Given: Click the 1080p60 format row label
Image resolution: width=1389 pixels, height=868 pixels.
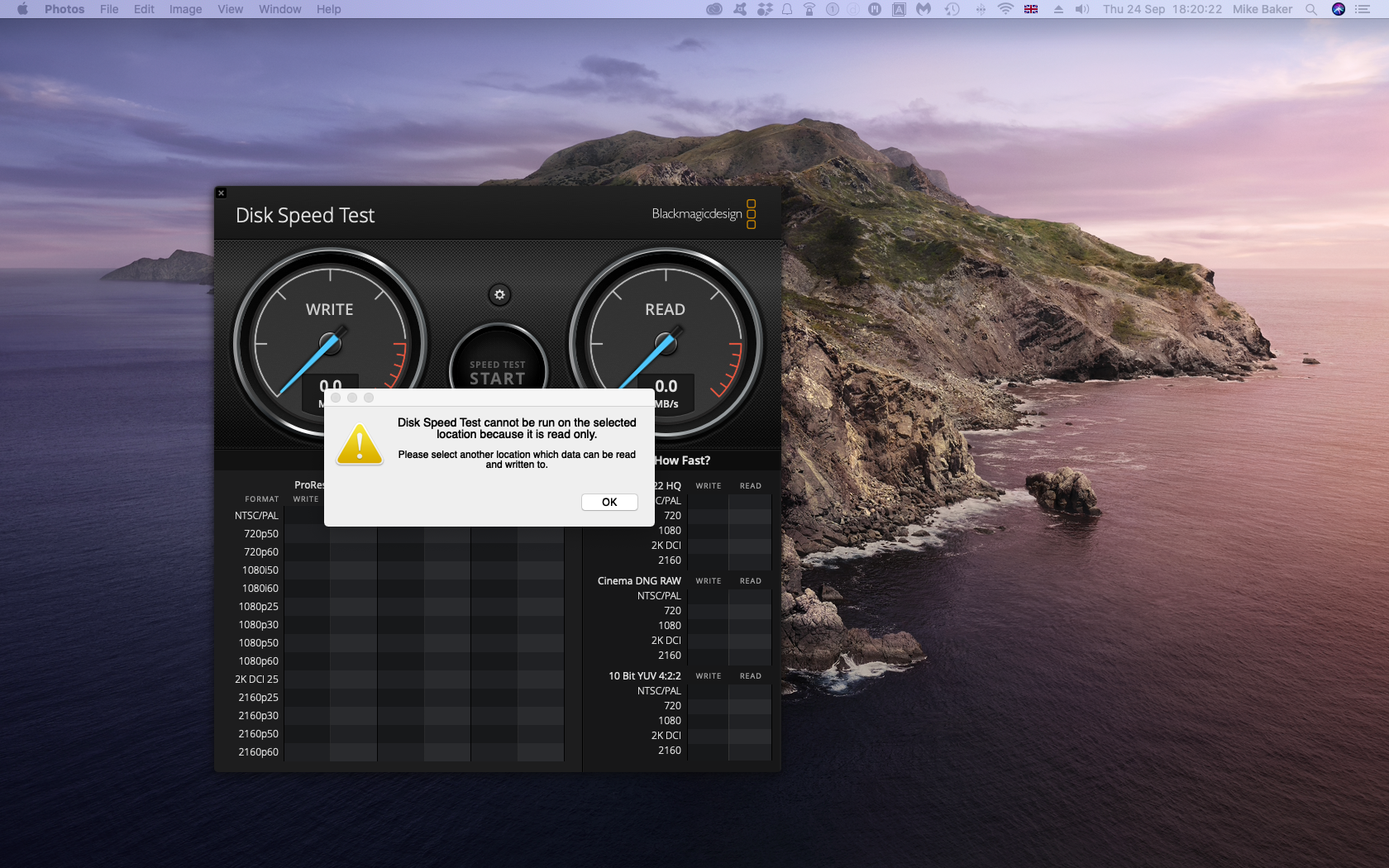Looking at the screenshot, I should tap(258, 661).
